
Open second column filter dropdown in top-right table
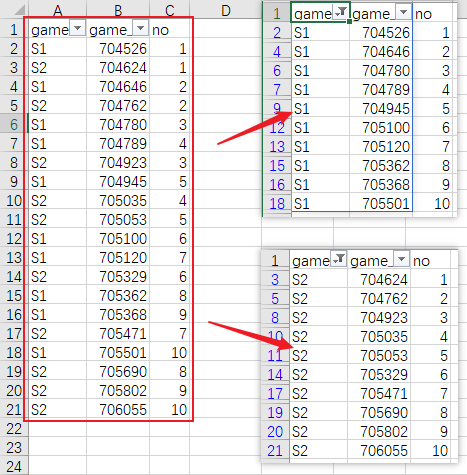(403, 12)
